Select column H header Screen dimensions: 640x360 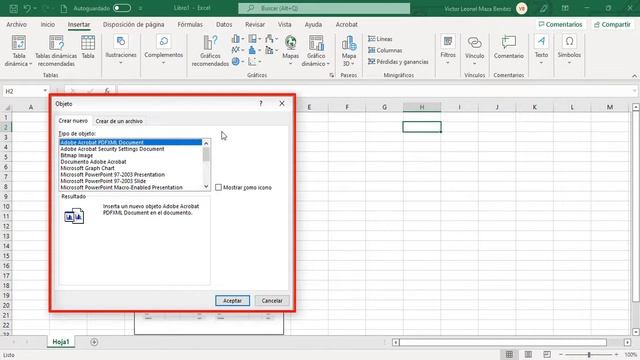422,107
